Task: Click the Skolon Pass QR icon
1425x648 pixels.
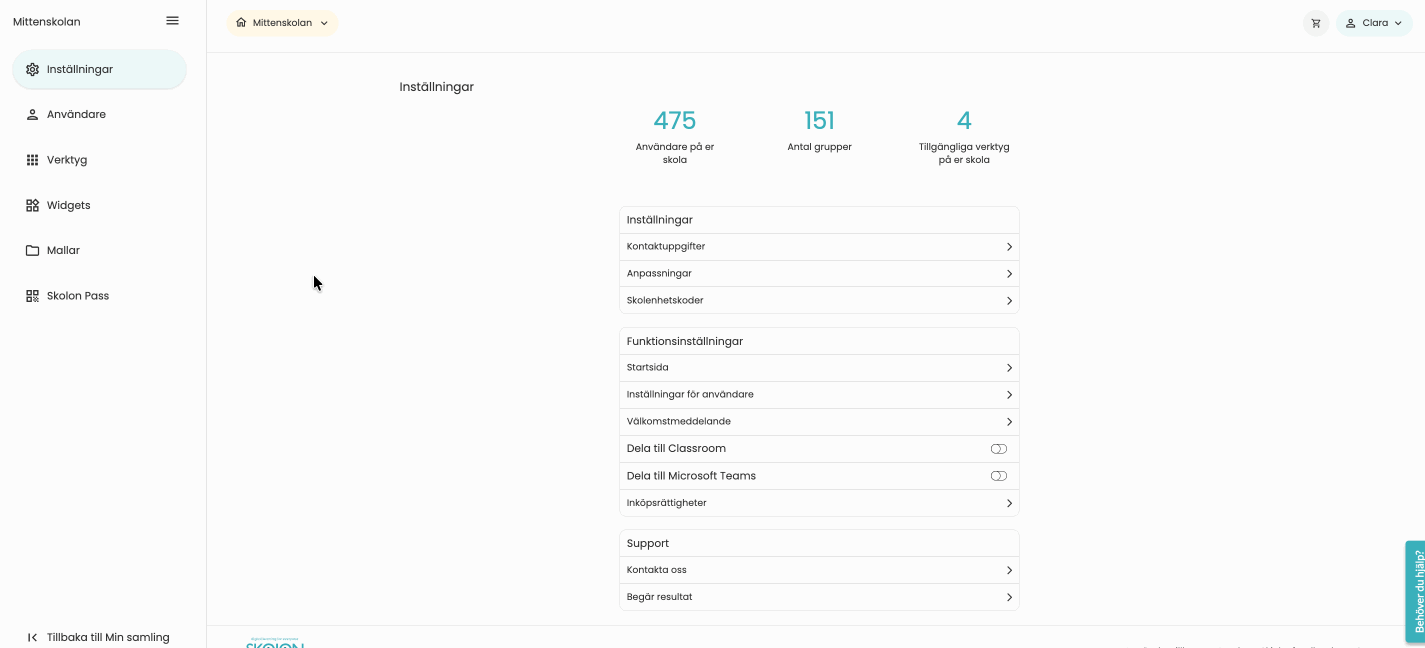Action: [x=32, y=296]
